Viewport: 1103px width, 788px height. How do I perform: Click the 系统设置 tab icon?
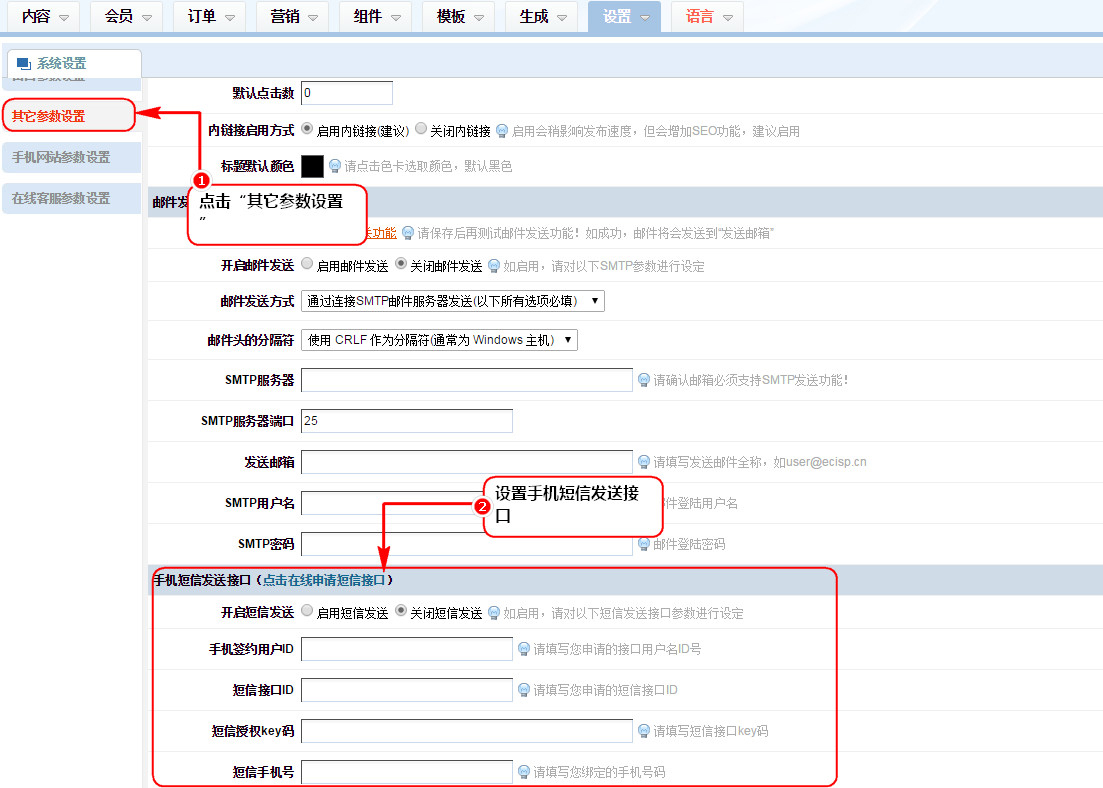tap(24, 64)
